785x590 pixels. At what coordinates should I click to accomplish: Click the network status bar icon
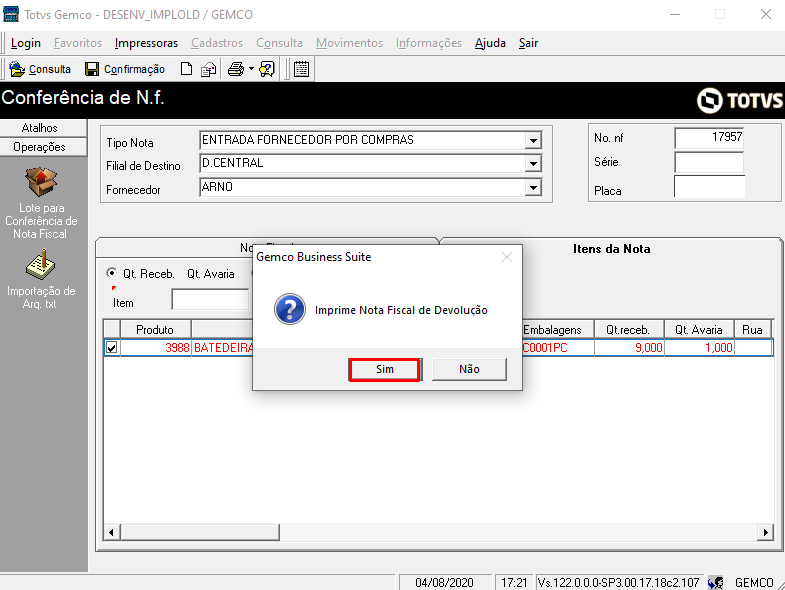pos(716,582)
